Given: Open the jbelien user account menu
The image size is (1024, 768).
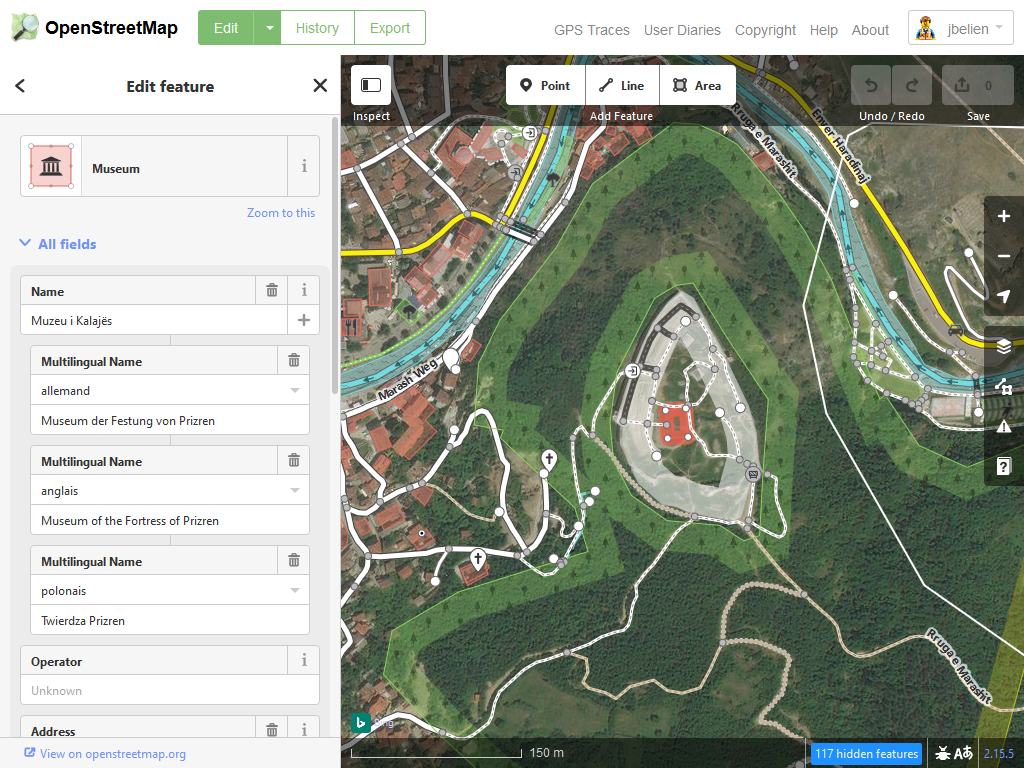Looking at the screenshot, I should [961, 28].
